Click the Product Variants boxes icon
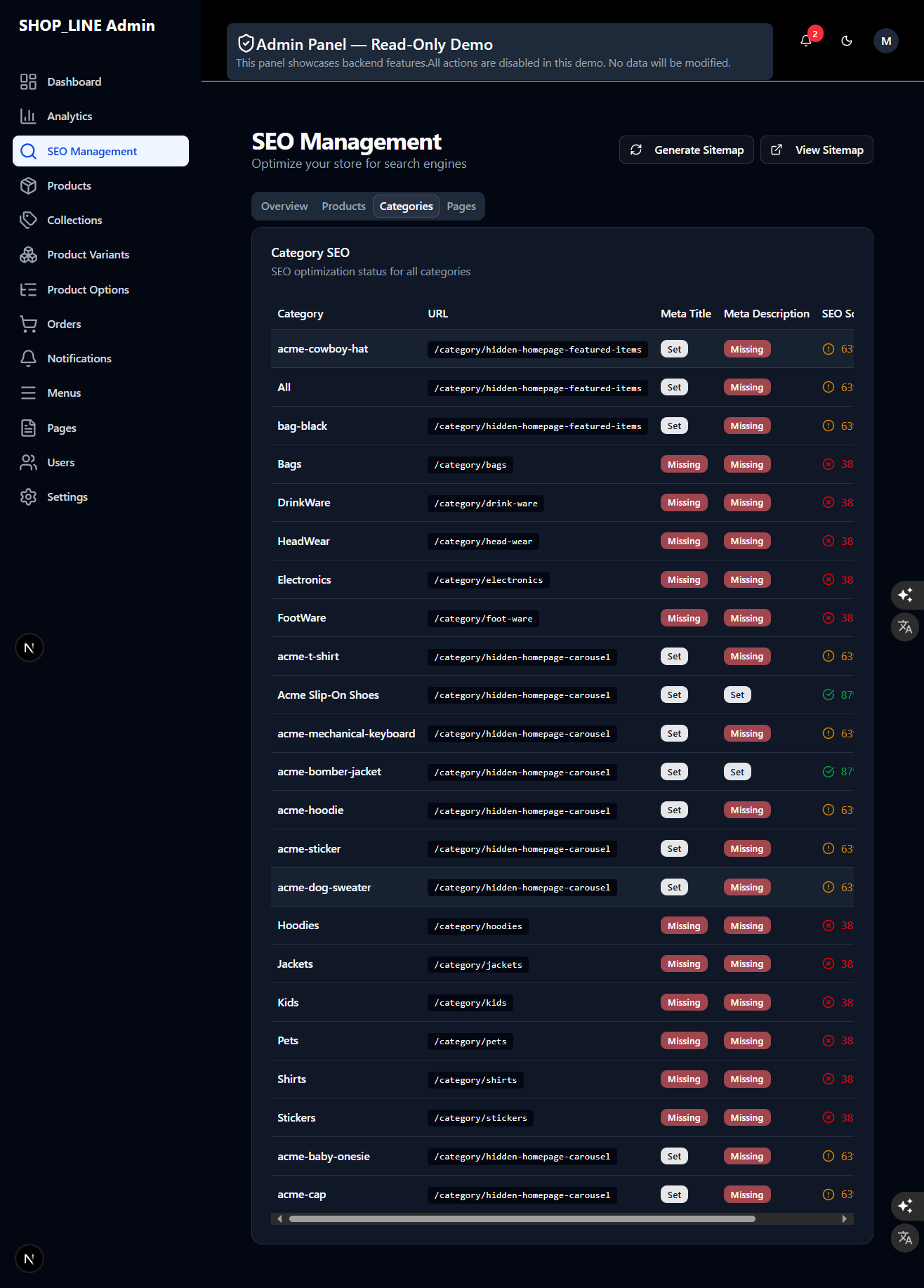Screen dimensions: 924x1288 28,255
